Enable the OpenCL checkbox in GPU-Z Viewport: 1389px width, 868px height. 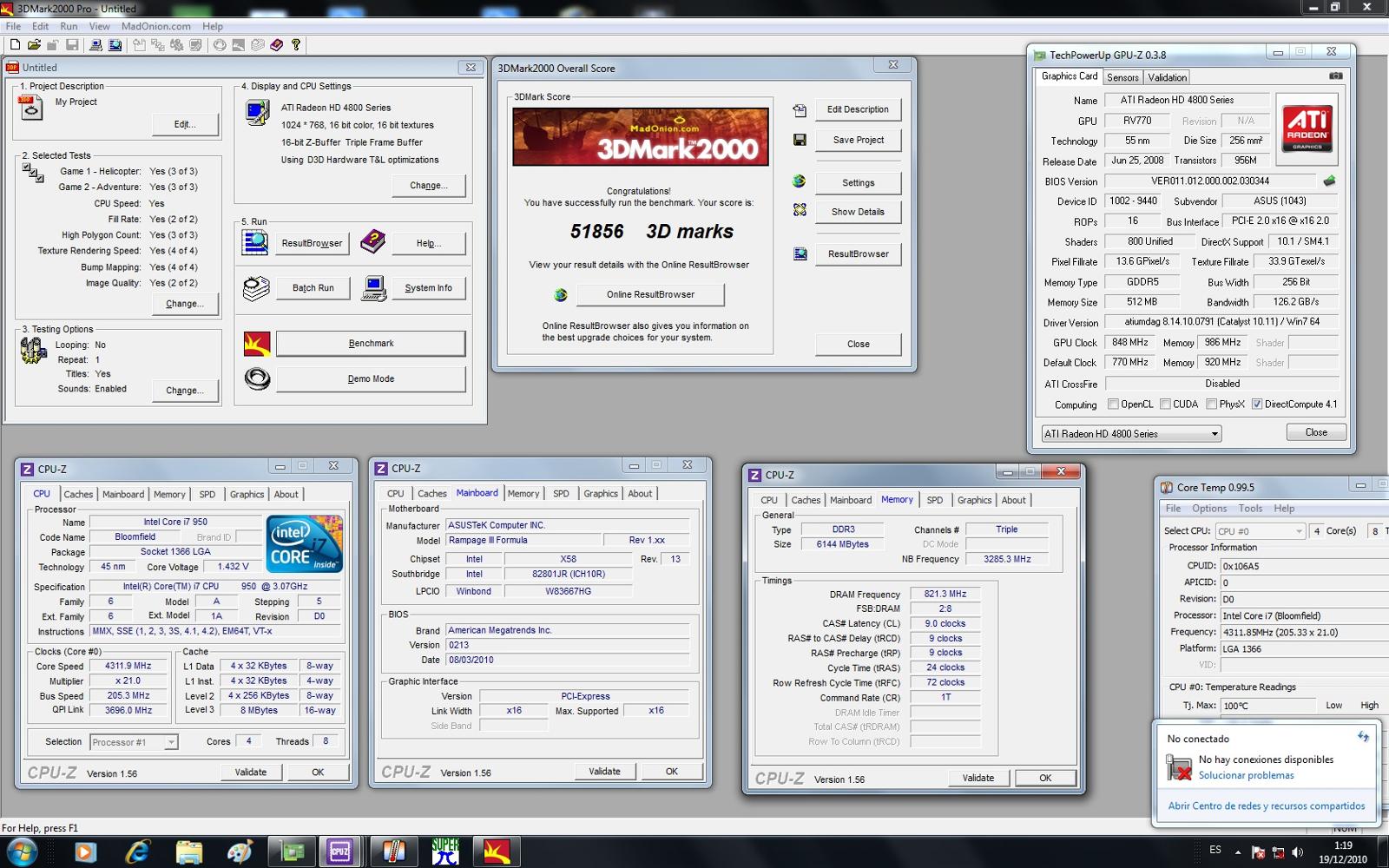(x=1114, y=404)
